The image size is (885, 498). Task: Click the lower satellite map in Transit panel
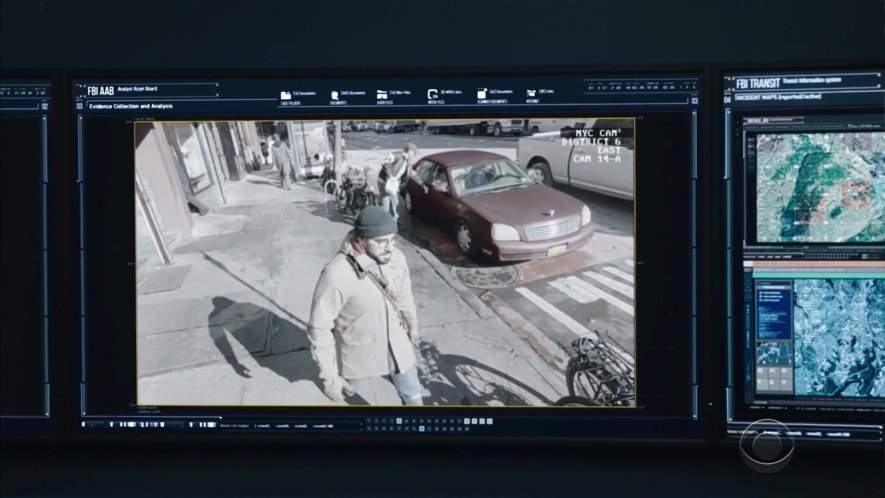(838, 338)
